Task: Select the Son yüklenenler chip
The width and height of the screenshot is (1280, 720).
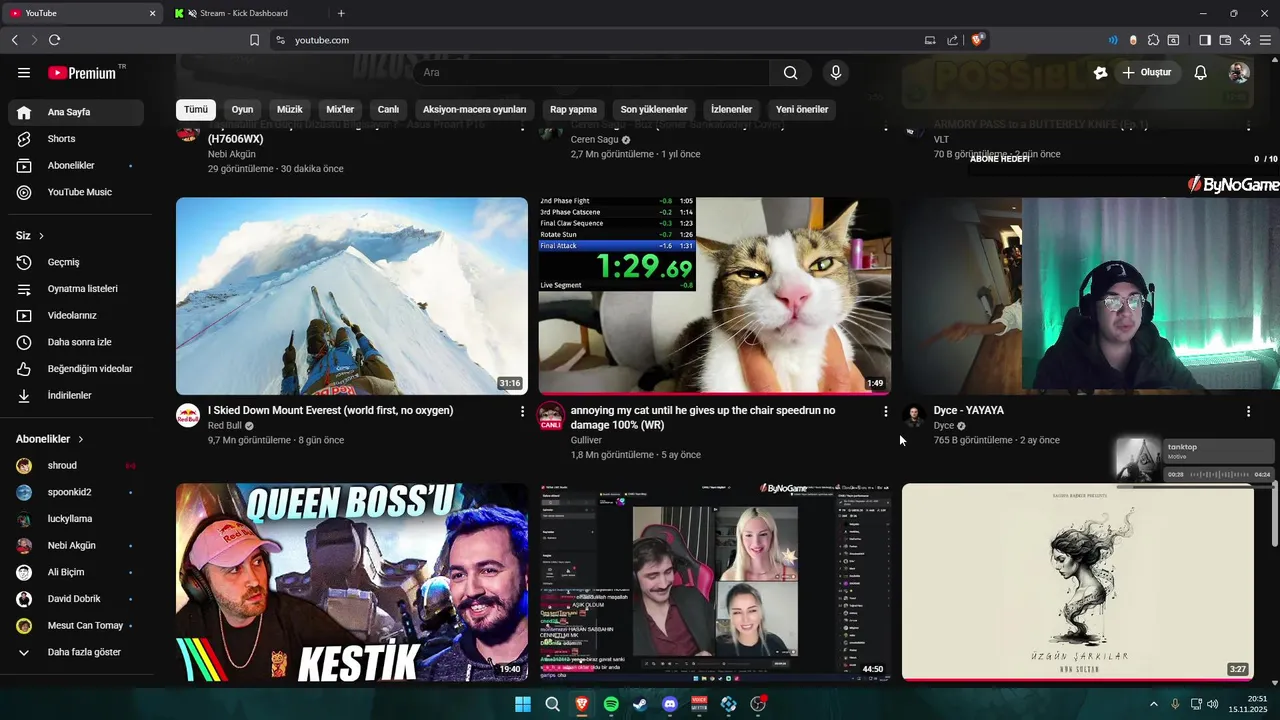Action: pos(654,109)
